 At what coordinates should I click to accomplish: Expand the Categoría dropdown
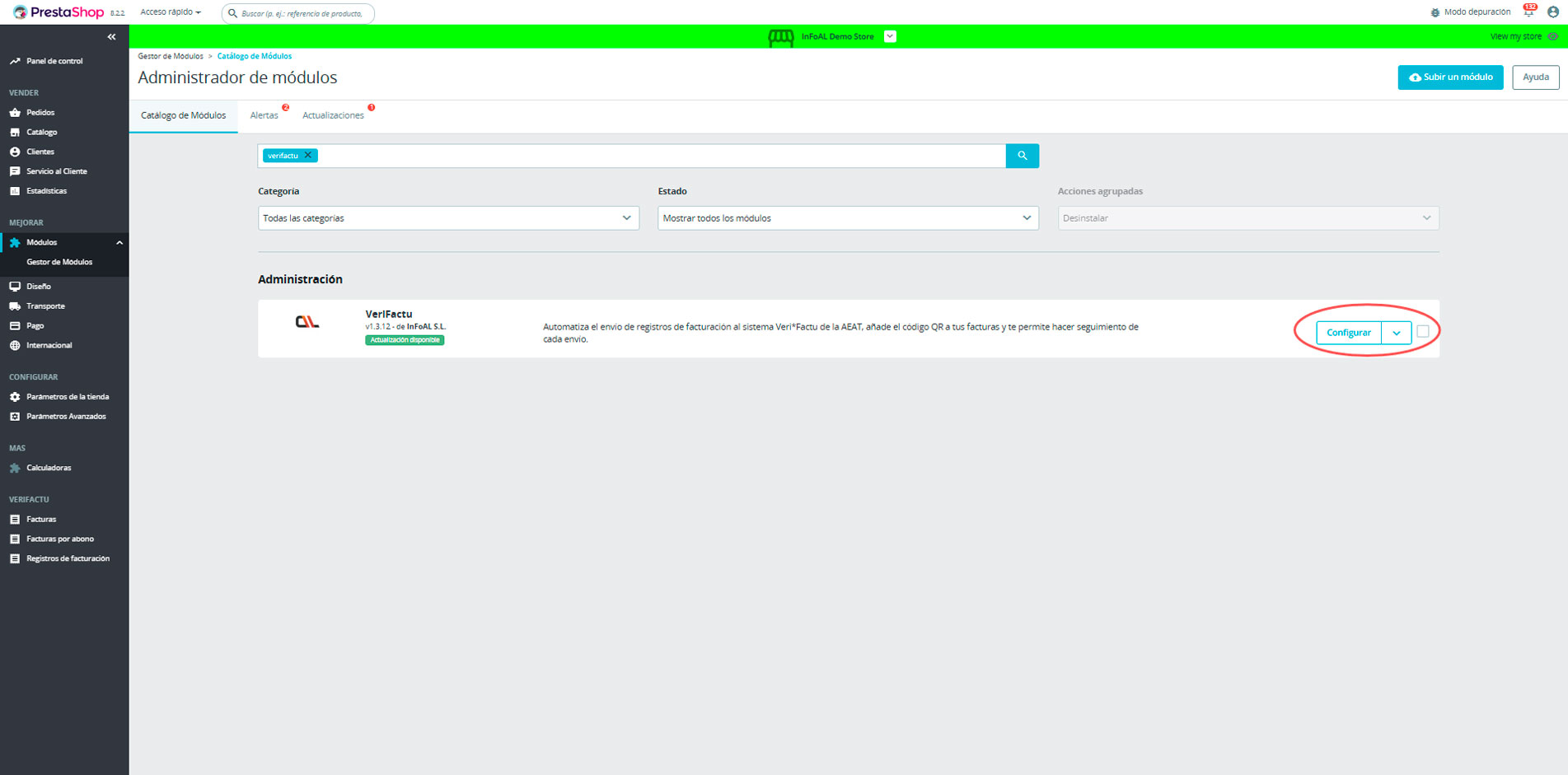tap(448, 218)
